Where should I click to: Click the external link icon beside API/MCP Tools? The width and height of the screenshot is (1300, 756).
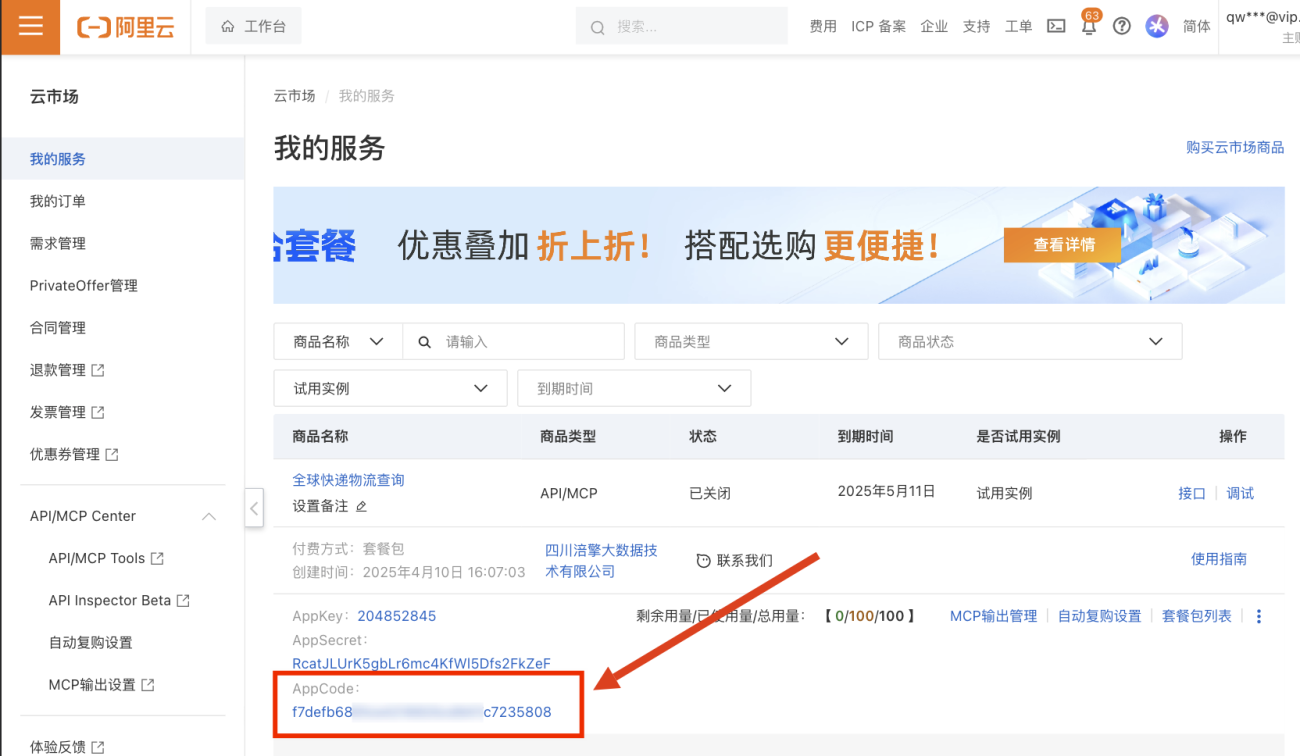coord(157,558)
